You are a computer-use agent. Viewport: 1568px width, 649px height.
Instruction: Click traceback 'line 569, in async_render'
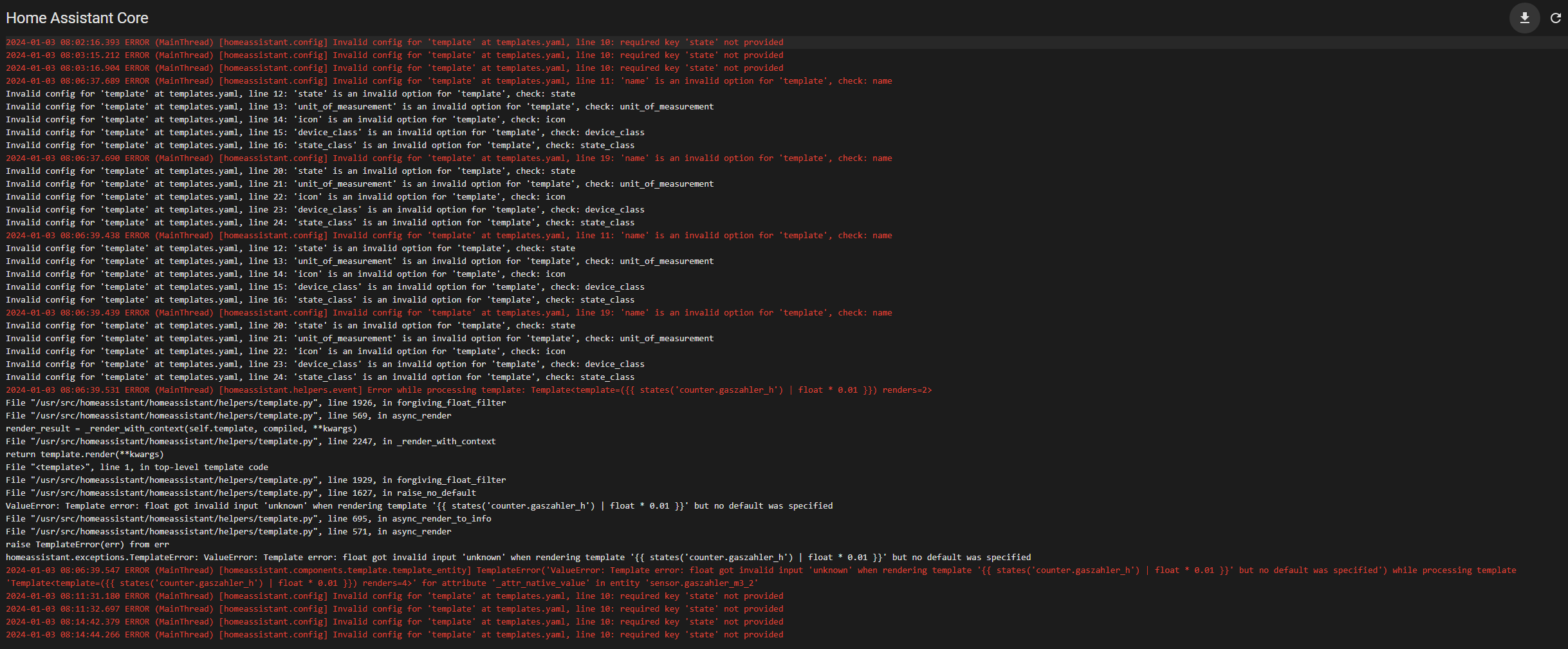coord(228,416)
